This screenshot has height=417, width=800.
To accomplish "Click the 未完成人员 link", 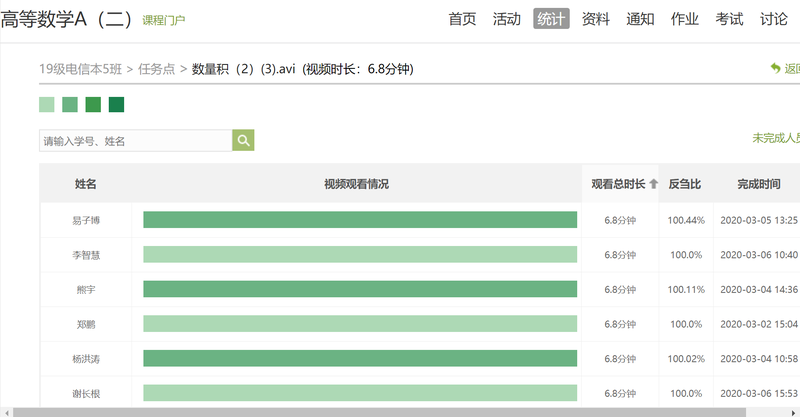I will click(776, 138).
